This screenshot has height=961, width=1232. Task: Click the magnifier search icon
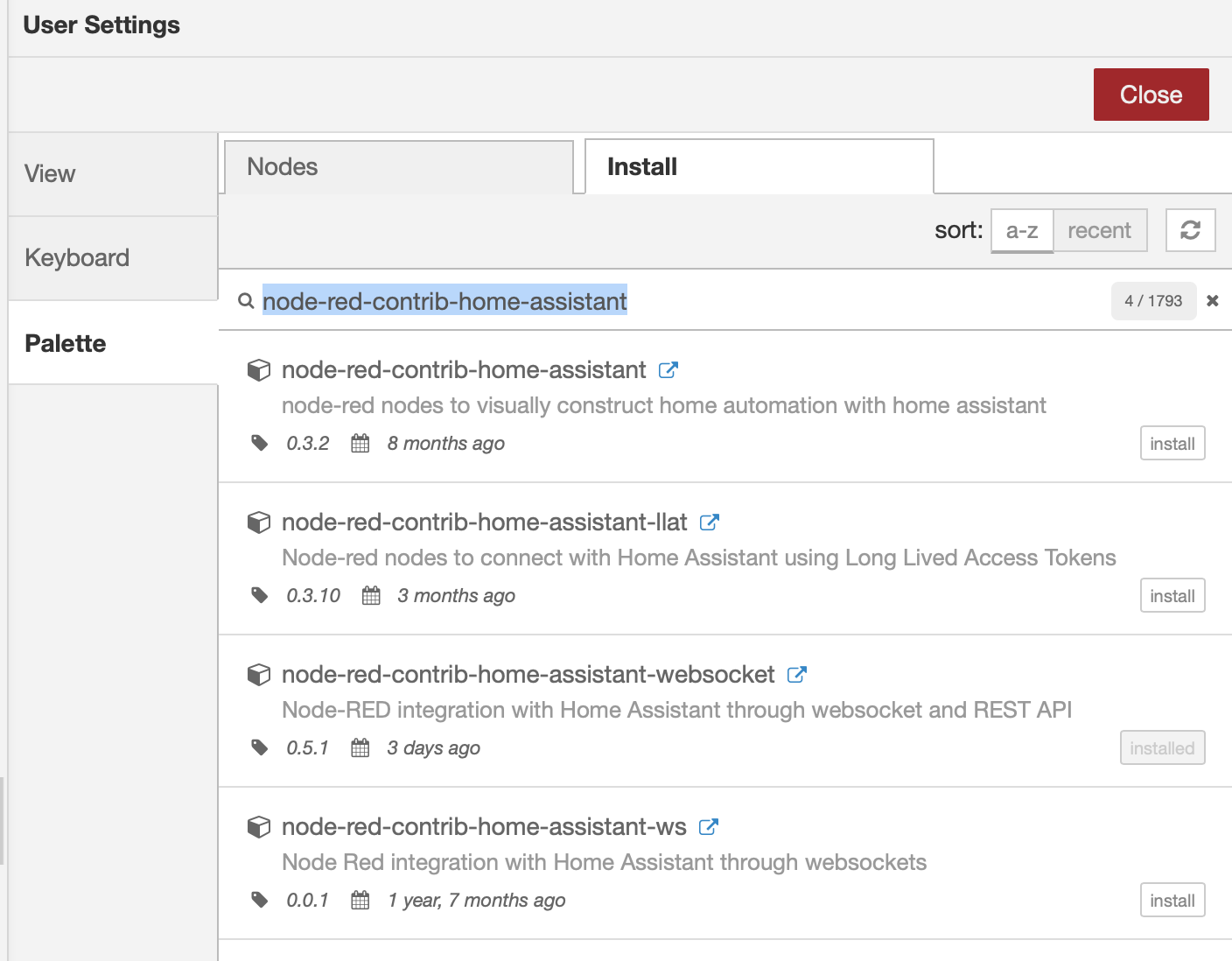click(246, 301)
